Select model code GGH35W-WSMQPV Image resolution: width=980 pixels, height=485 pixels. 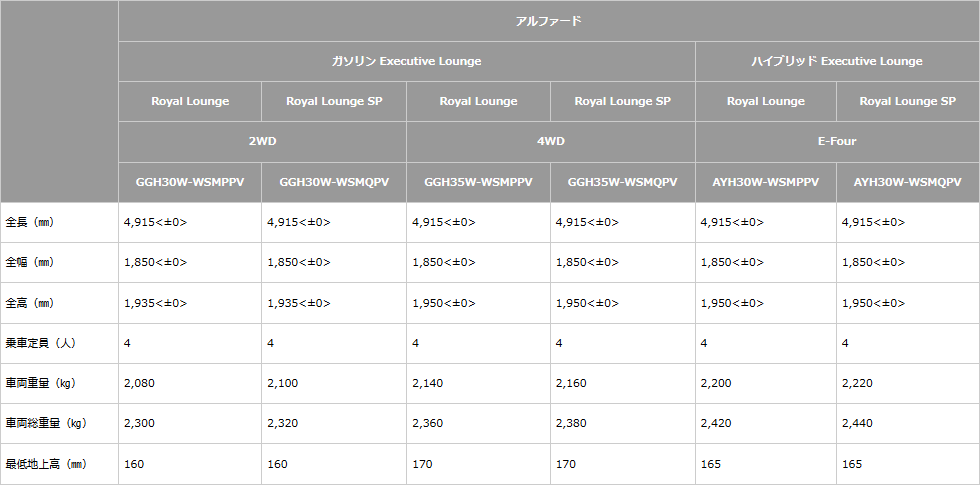622,182
